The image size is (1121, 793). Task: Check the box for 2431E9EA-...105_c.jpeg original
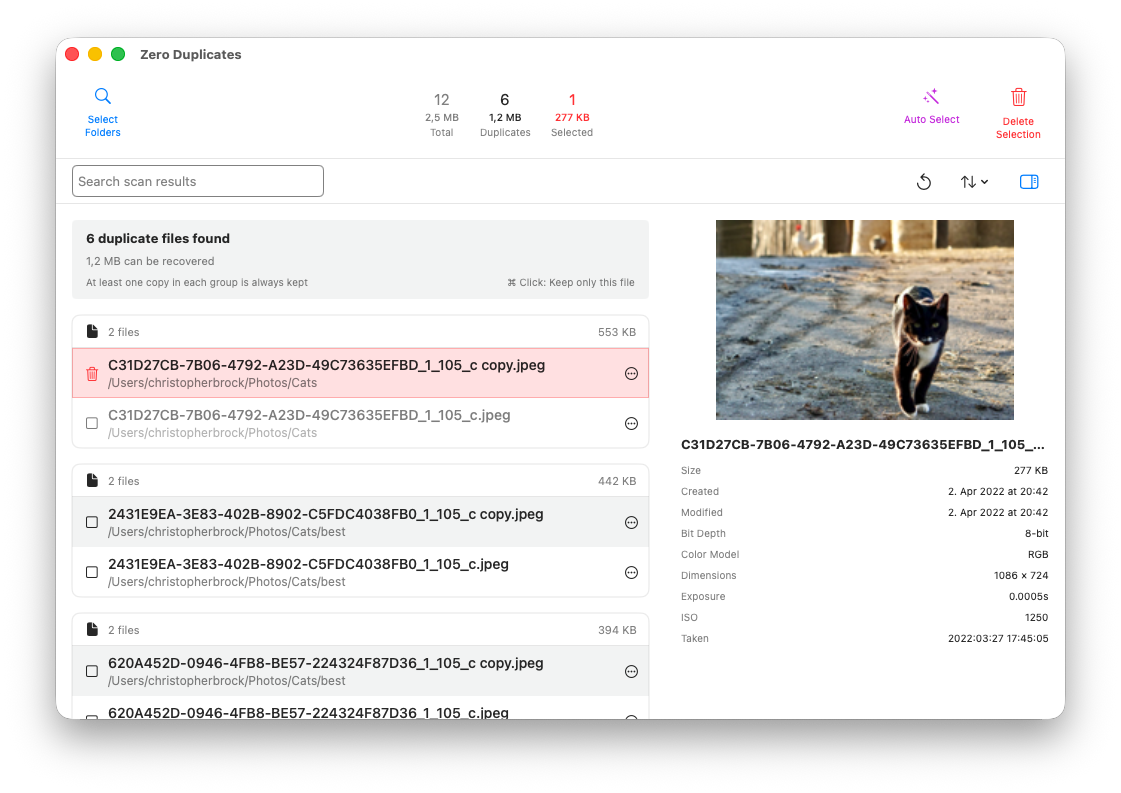point(92,573)
